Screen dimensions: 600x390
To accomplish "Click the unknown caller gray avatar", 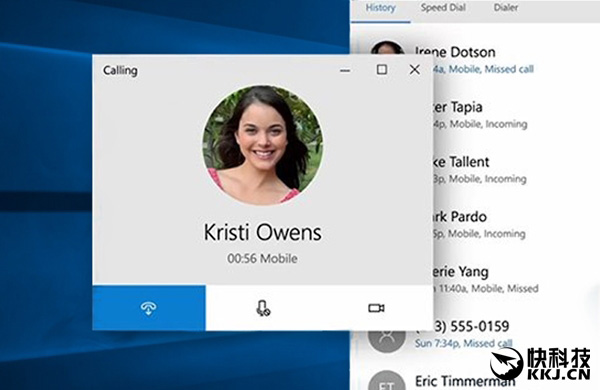I will click(387, 338).
